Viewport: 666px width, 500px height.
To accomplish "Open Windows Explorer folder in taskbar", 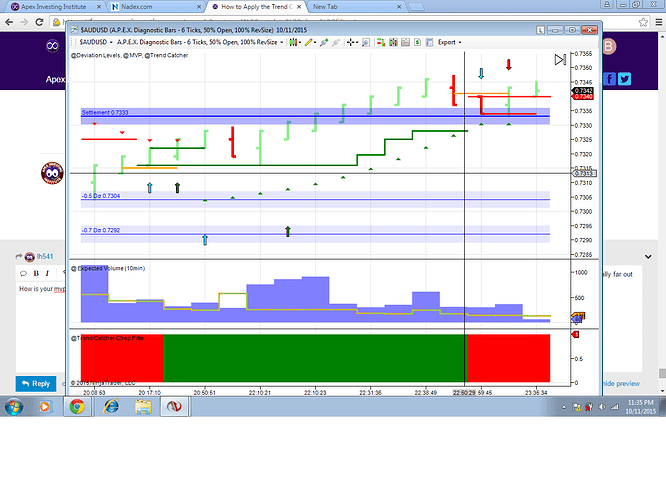I will point(143,407).
